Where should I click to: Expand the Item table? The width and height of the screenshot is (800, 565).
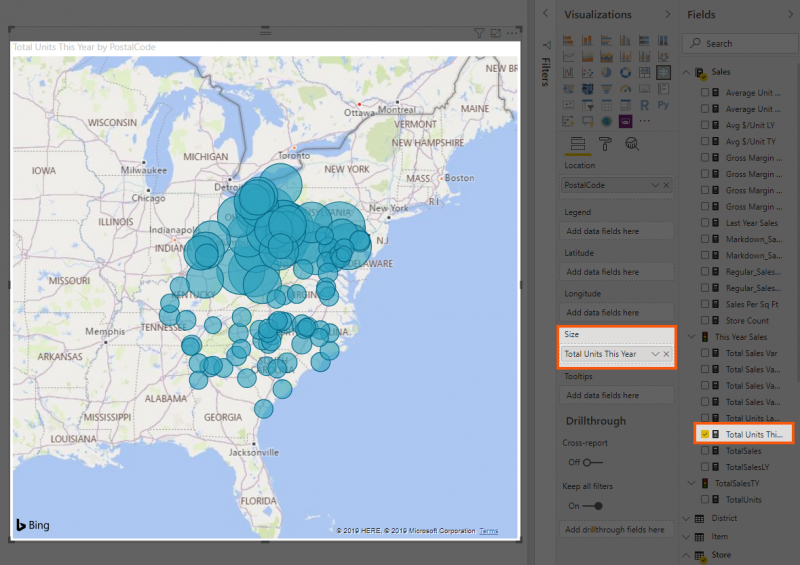686,536
